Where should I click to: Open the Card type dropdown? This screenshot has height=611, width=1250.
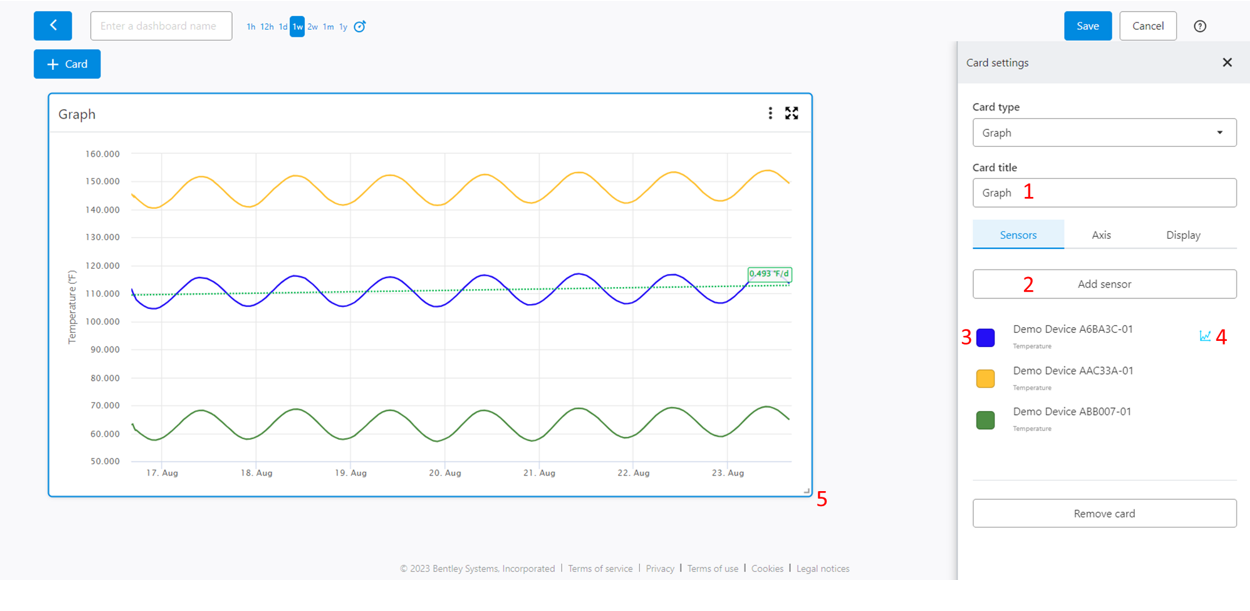(1104, 132)
